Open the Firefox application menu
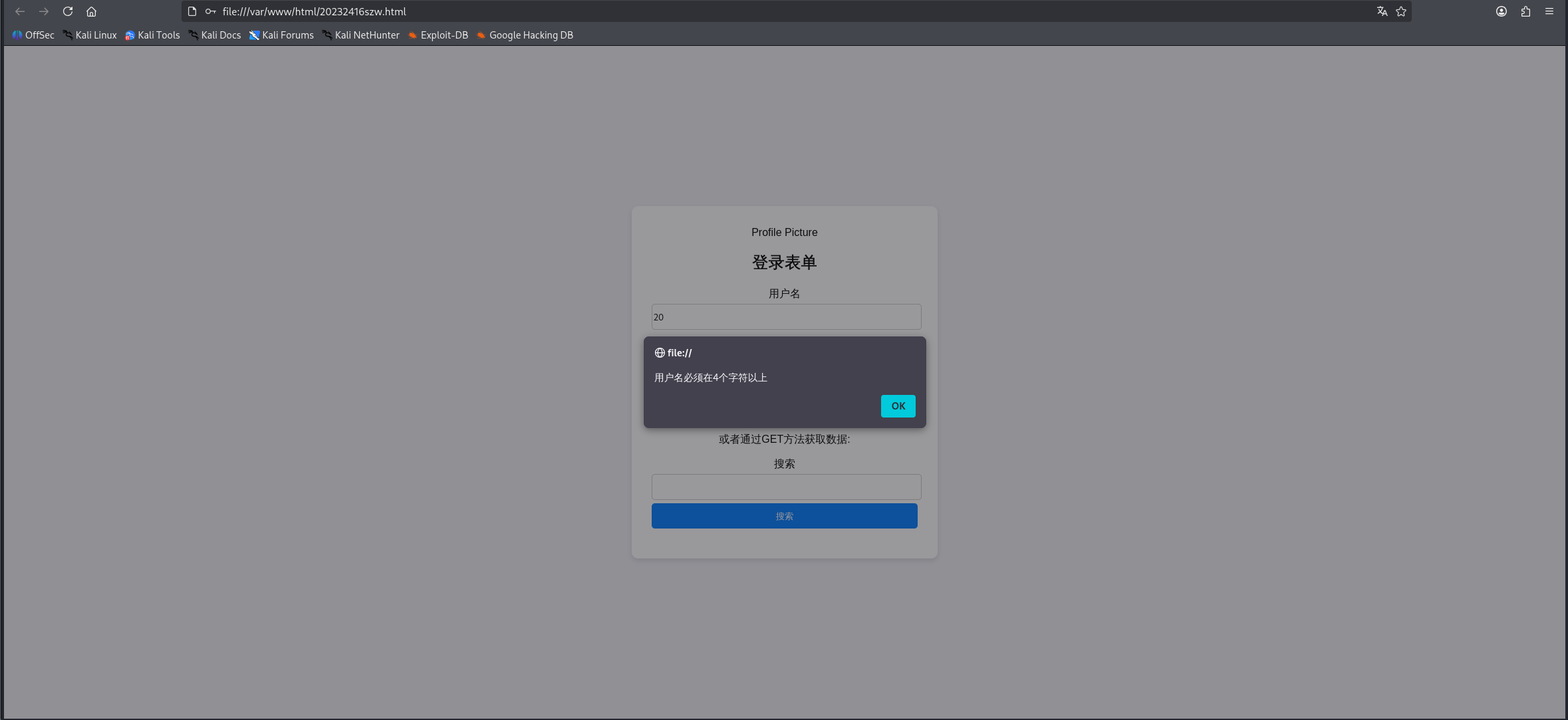Image resolution: width=1568 pixels, height=720 pixels. pos(1549,11)
